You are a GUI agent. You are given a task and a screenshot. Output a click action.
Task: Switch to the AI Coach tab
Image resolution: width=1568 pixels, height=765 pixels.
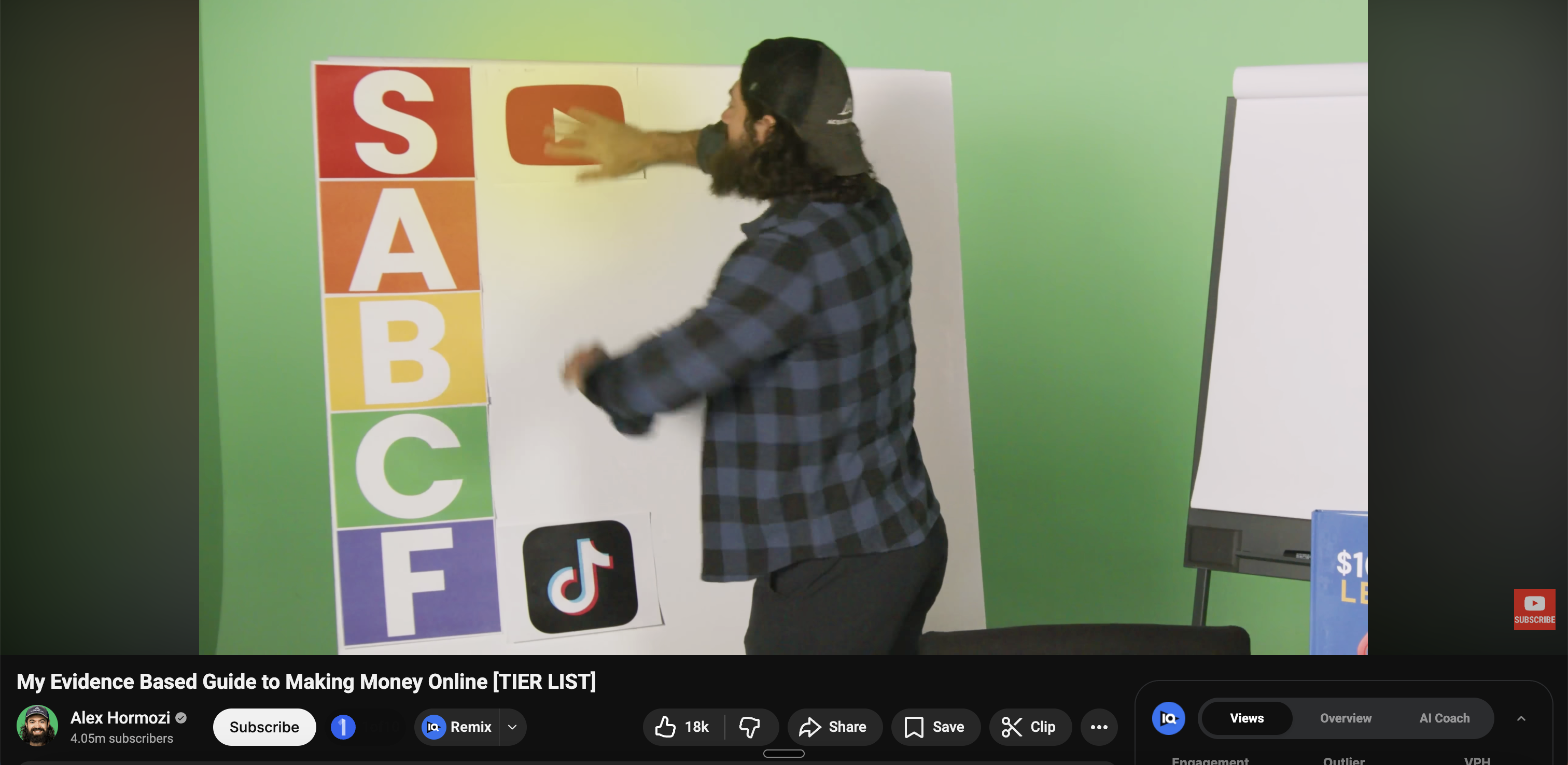[x=1444, y=718]
